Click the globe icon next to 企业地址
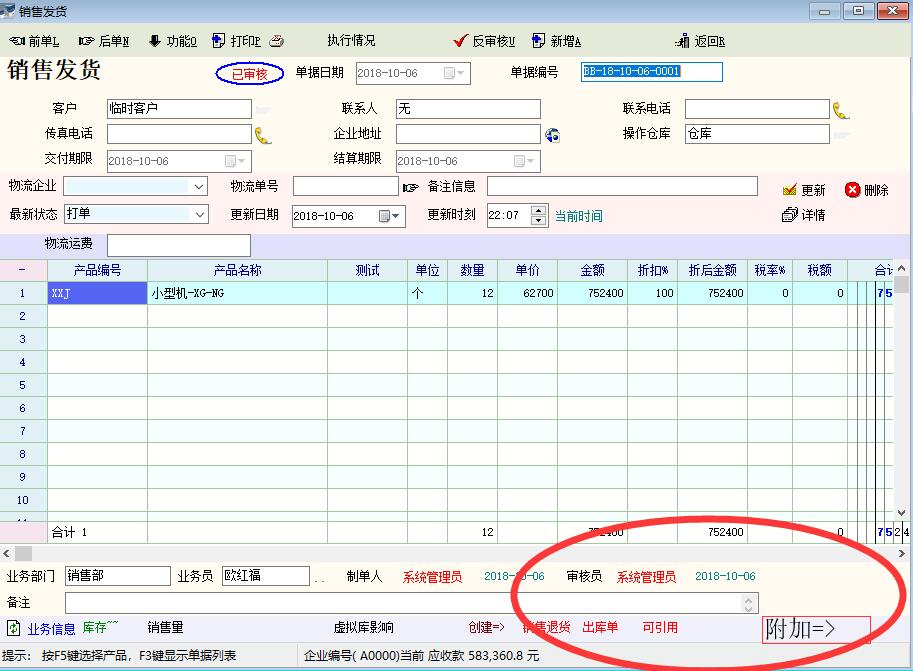Screen dimensions: 913x671 point(552,135)
